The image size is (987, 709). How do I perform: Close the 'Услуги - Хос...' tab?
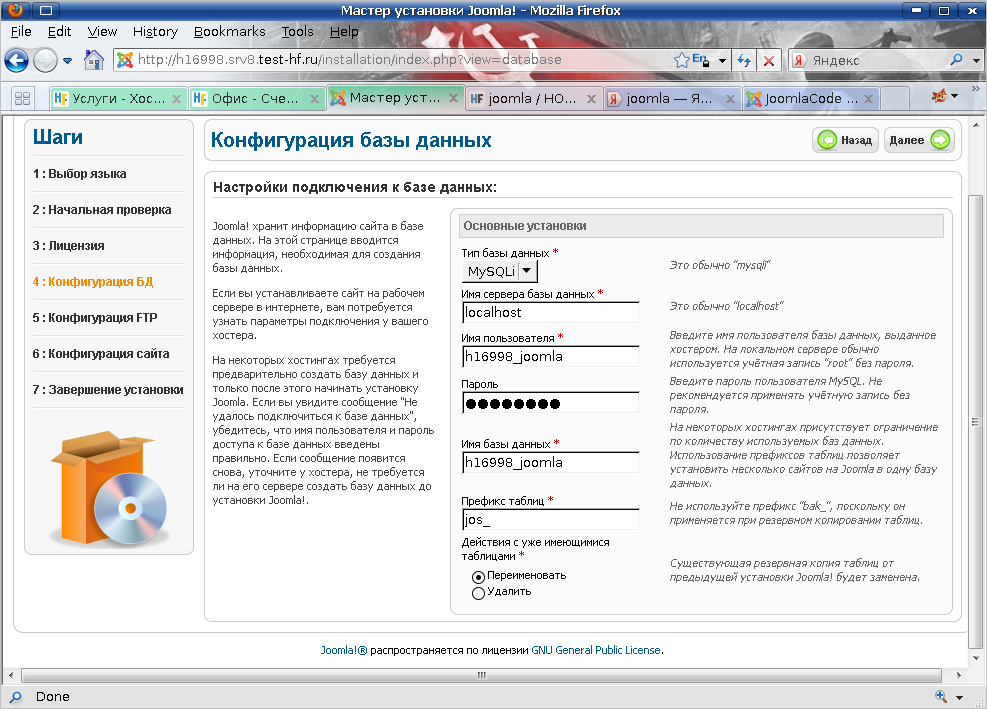pos(176,99)
